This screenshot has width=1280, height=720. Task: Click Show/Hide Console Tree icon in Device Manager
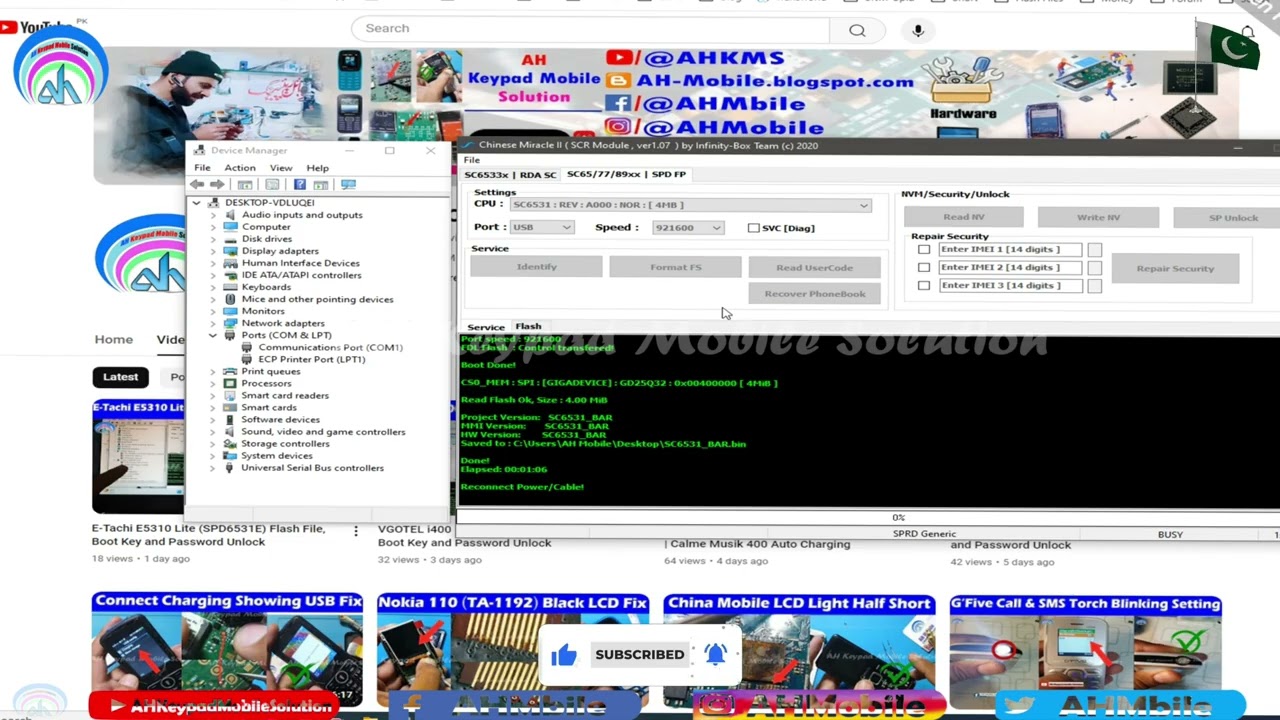click(x=245, y=185)
